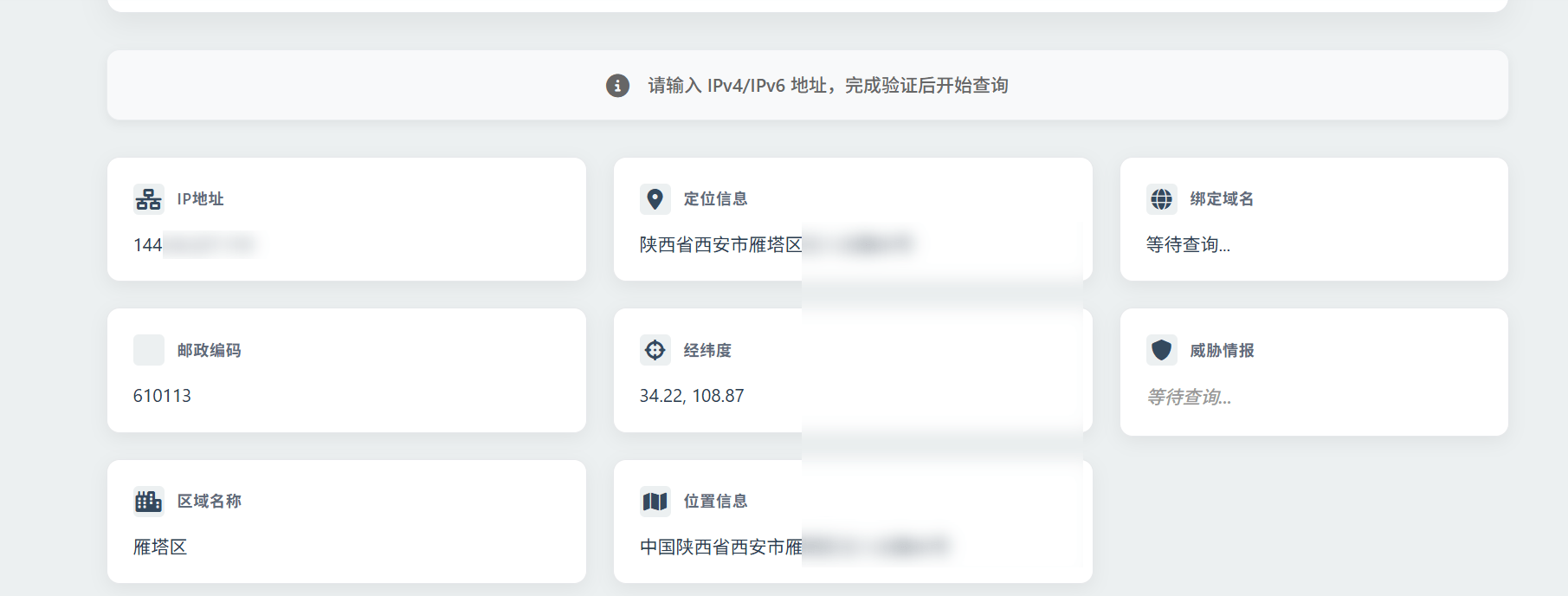Click the building icon beside 区域名称

click(x=149, y=501)
